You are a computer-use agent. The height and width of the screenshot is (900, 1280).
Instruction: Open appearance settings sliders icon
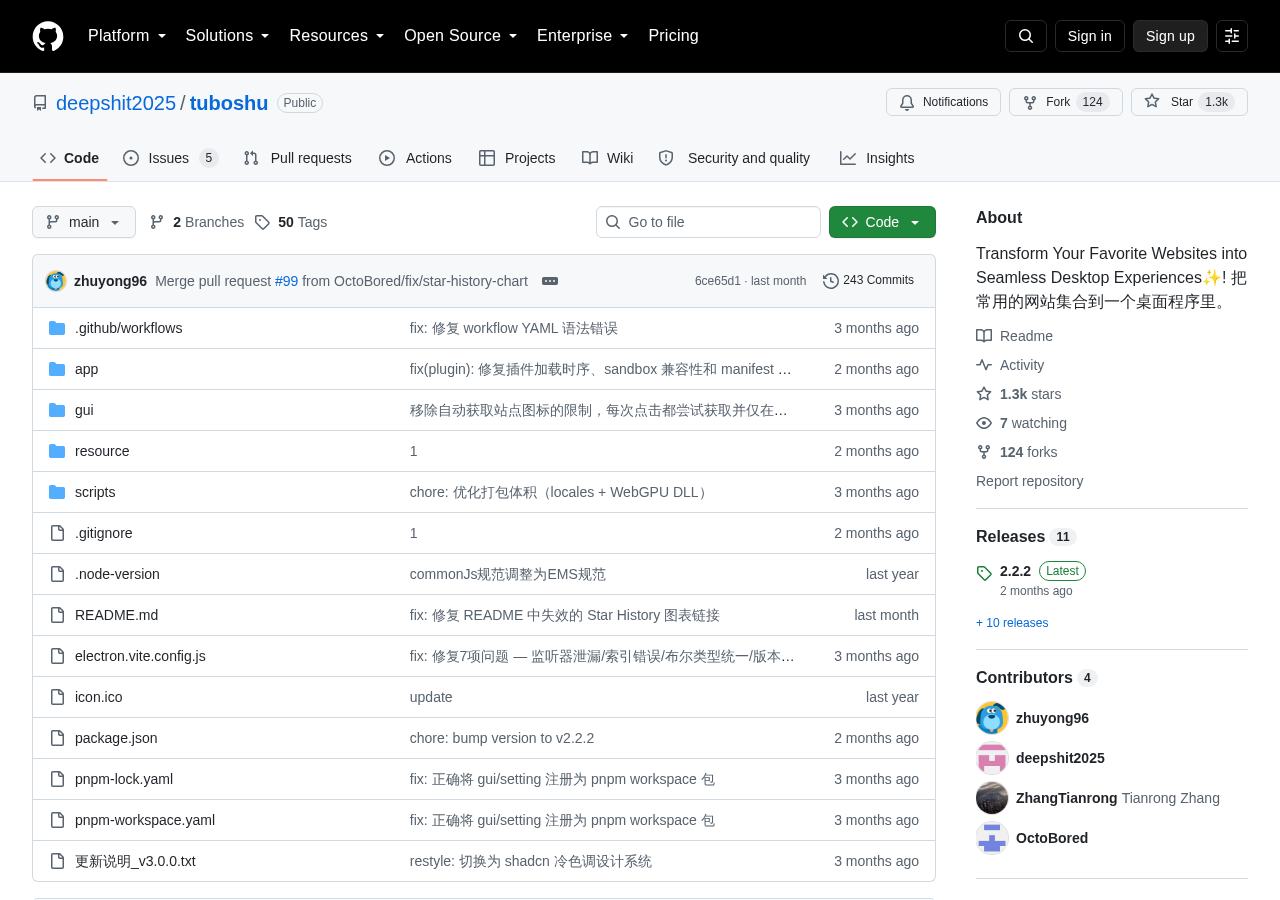click(1232, 36)
